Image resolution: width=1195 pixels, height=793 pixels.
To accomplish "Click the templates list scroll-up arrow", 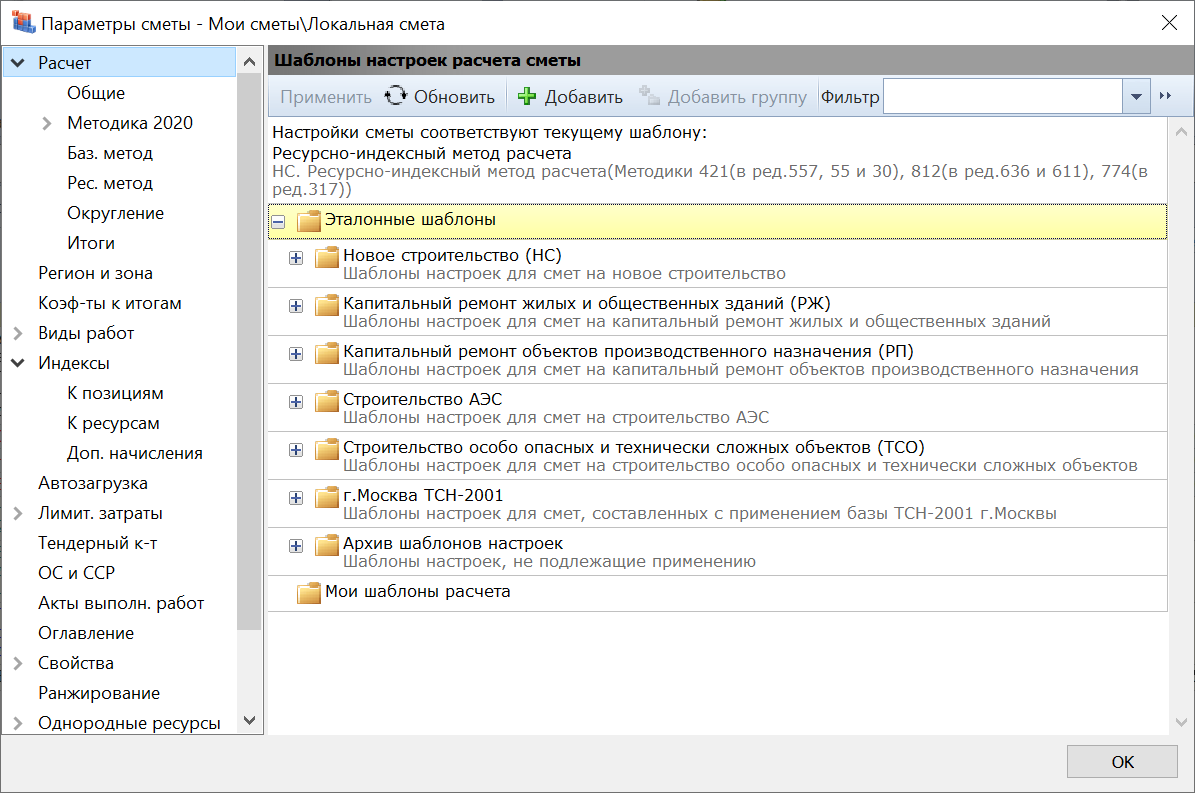I will pos(1181,132).
